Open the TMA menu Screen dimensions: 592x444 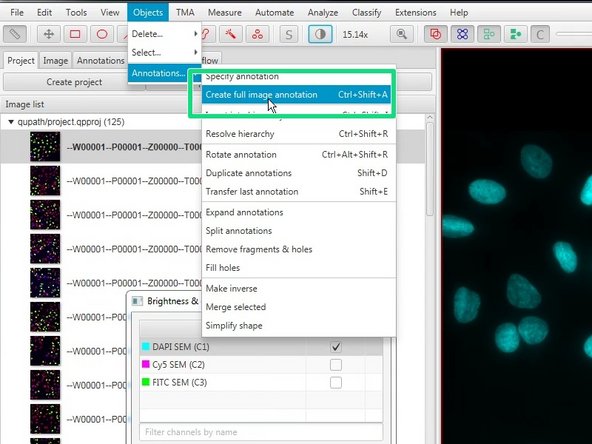tap(185, 12)
